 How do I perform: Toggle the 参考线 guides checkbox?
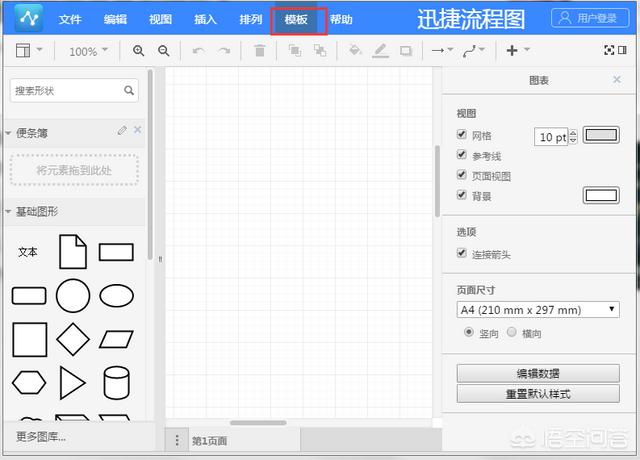point(462,154)
